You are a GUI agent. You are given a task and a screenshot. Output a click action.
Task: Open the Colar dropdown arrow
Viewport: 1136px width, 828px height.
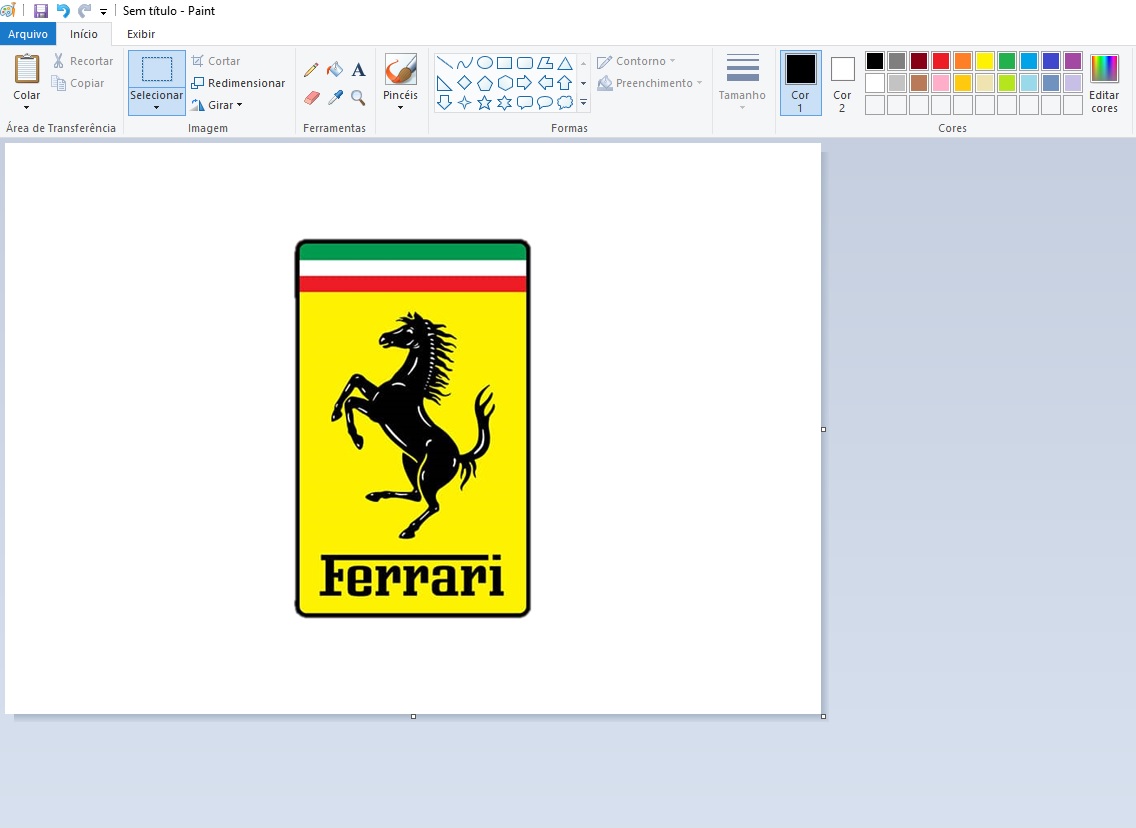point(27,108)
